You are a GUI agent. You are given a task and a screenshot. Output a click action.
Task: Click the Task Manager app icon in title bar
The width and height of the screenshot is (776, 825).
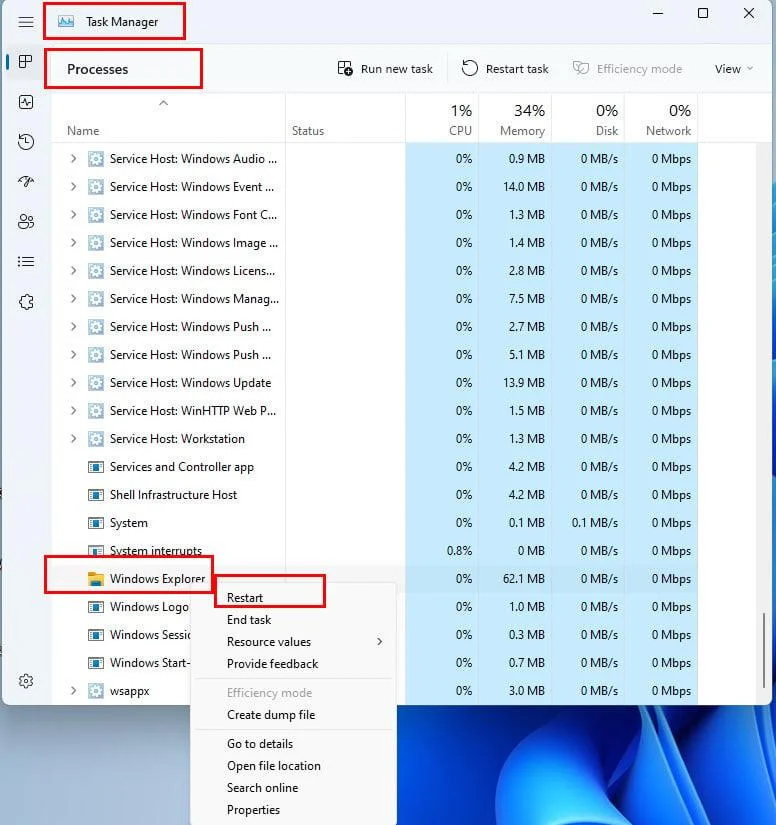tap(66, 22)
